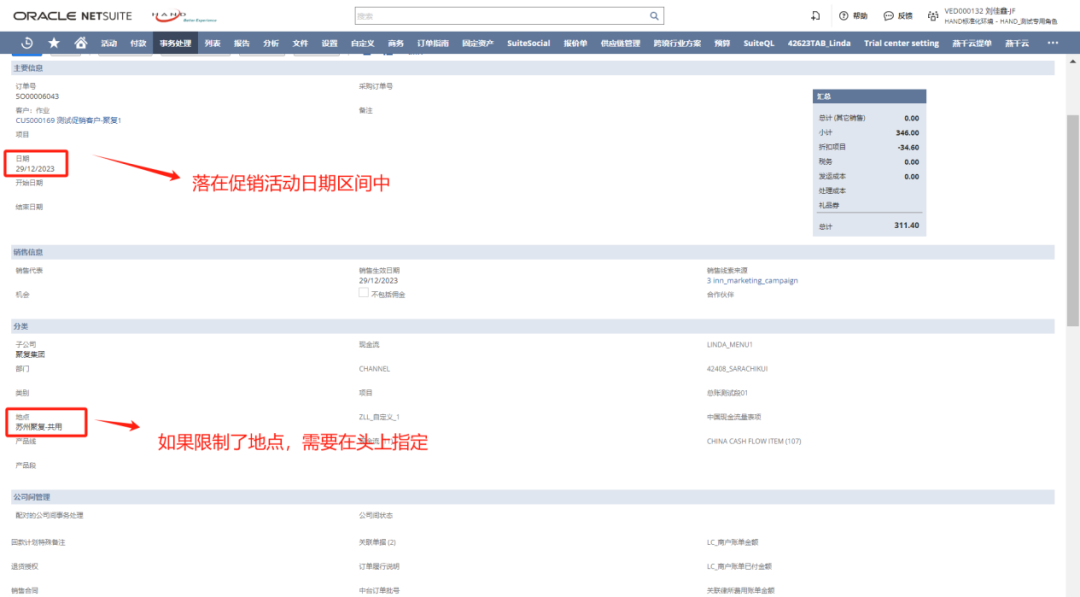
Task: Click the summary total 311.40
Action: [906, 225]
